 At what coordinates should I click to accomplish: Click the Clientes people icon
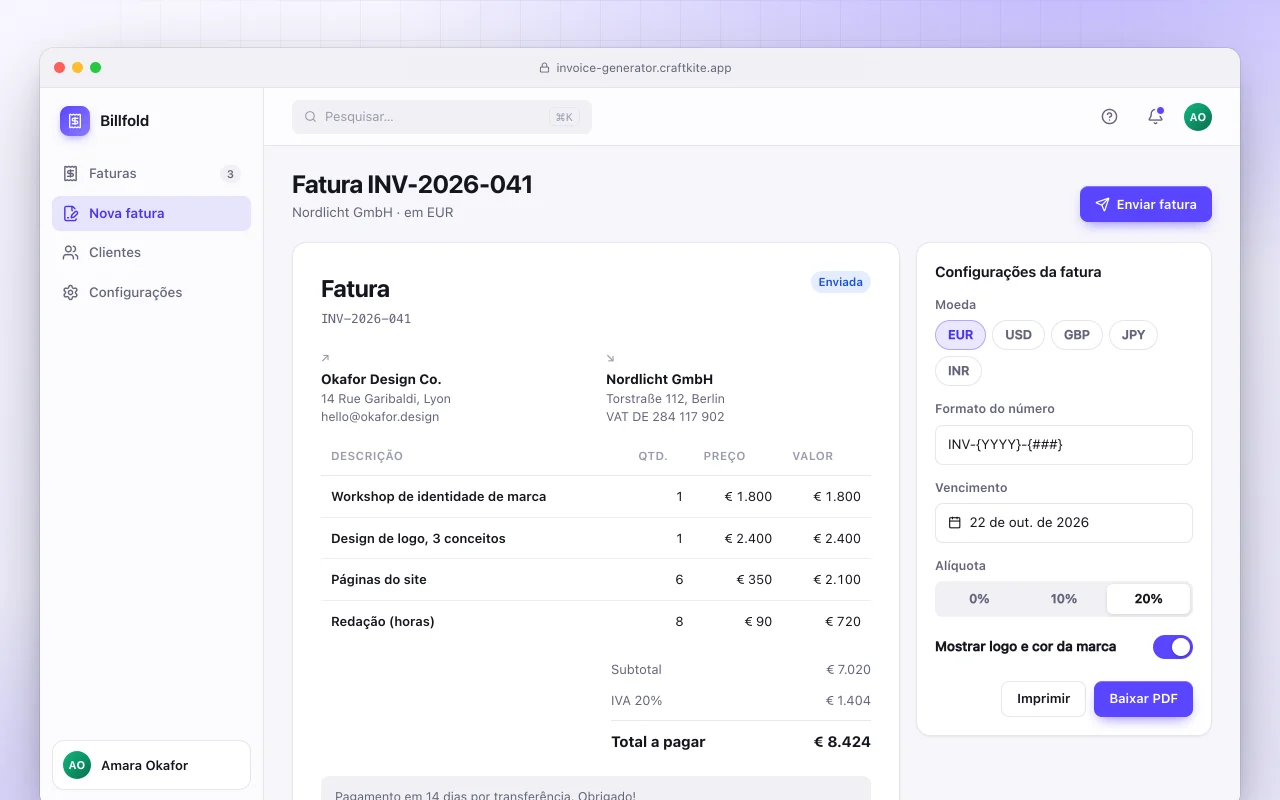click(70, 253)
